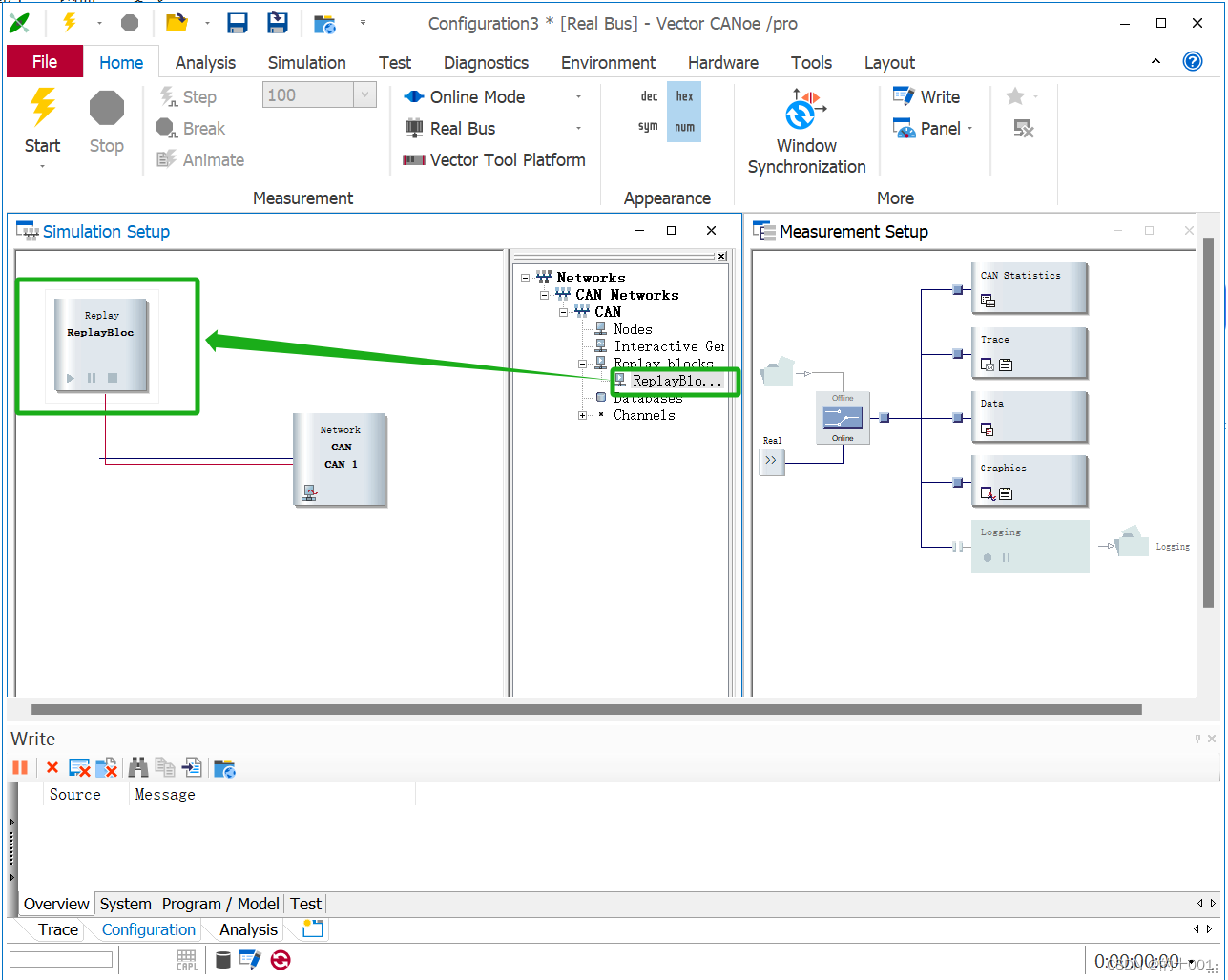Click the folder-with-globe icon in title bar toolbar
Image resolution: width=1228 pixels, height=980 pixels.
(324, 24)
